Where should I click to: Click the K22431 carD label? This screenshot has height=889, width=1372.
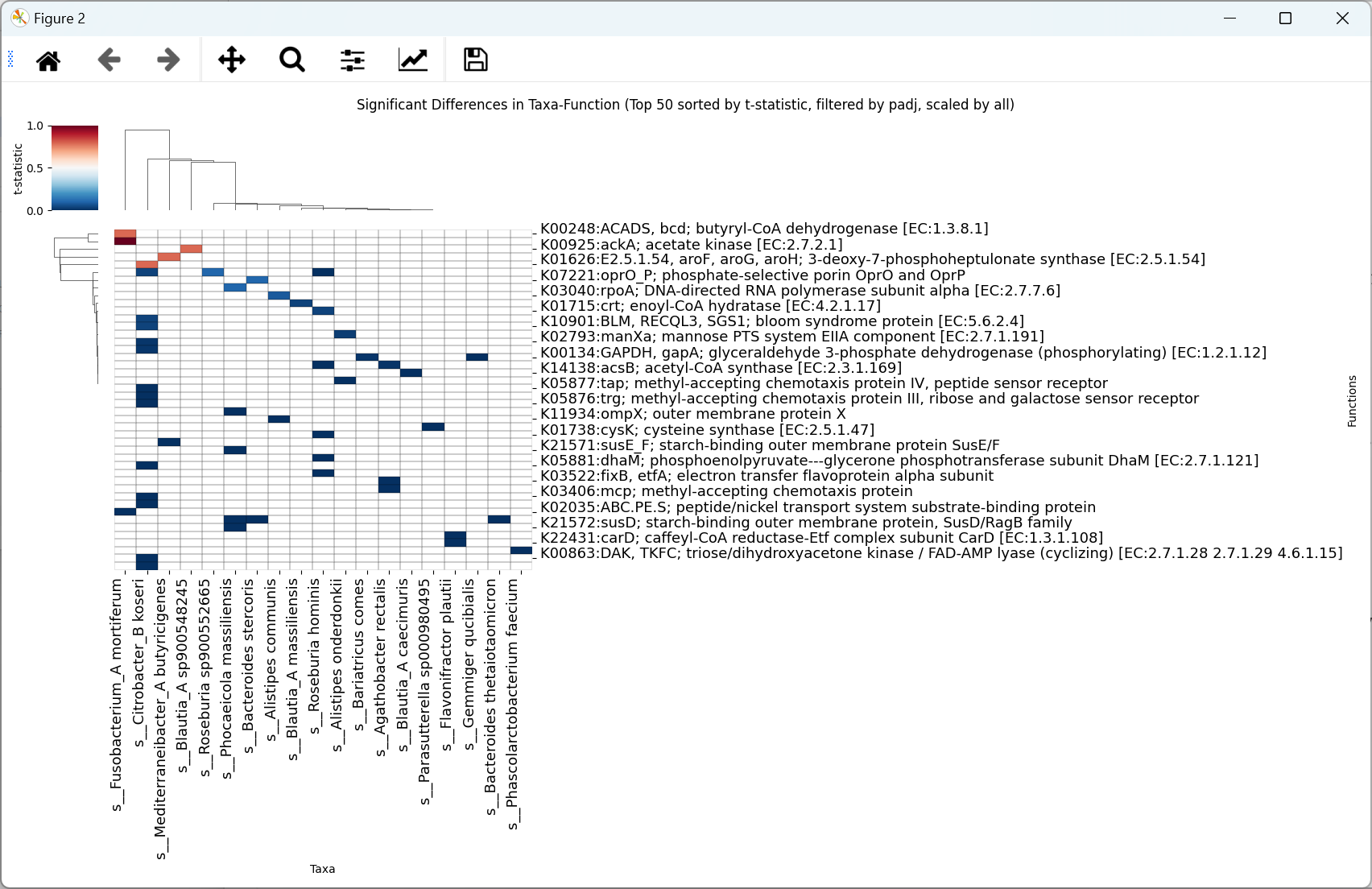click(x=821, y=538)
